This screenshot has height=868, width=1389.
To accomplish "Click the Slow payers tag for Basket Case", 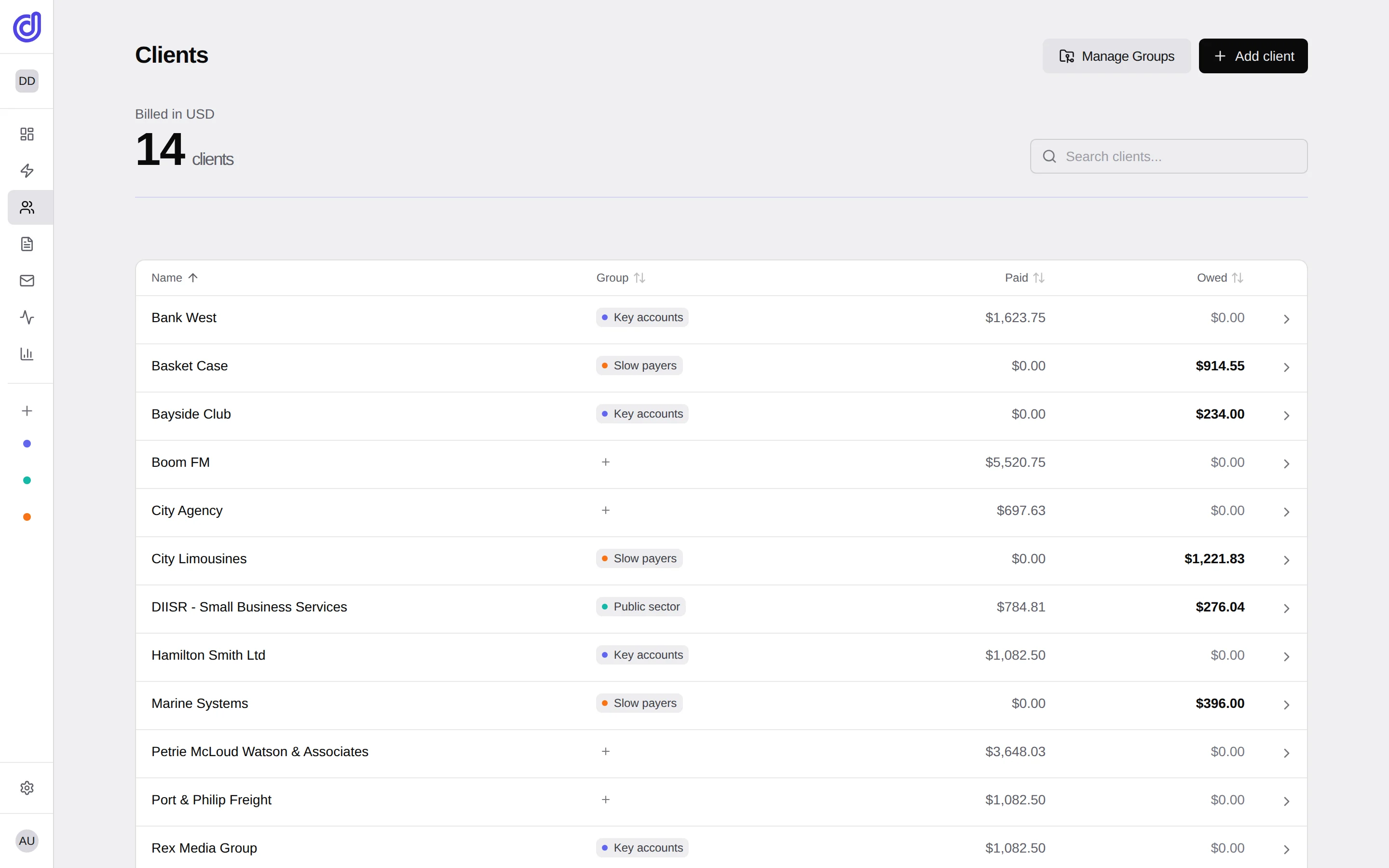I will click(640, 366).
